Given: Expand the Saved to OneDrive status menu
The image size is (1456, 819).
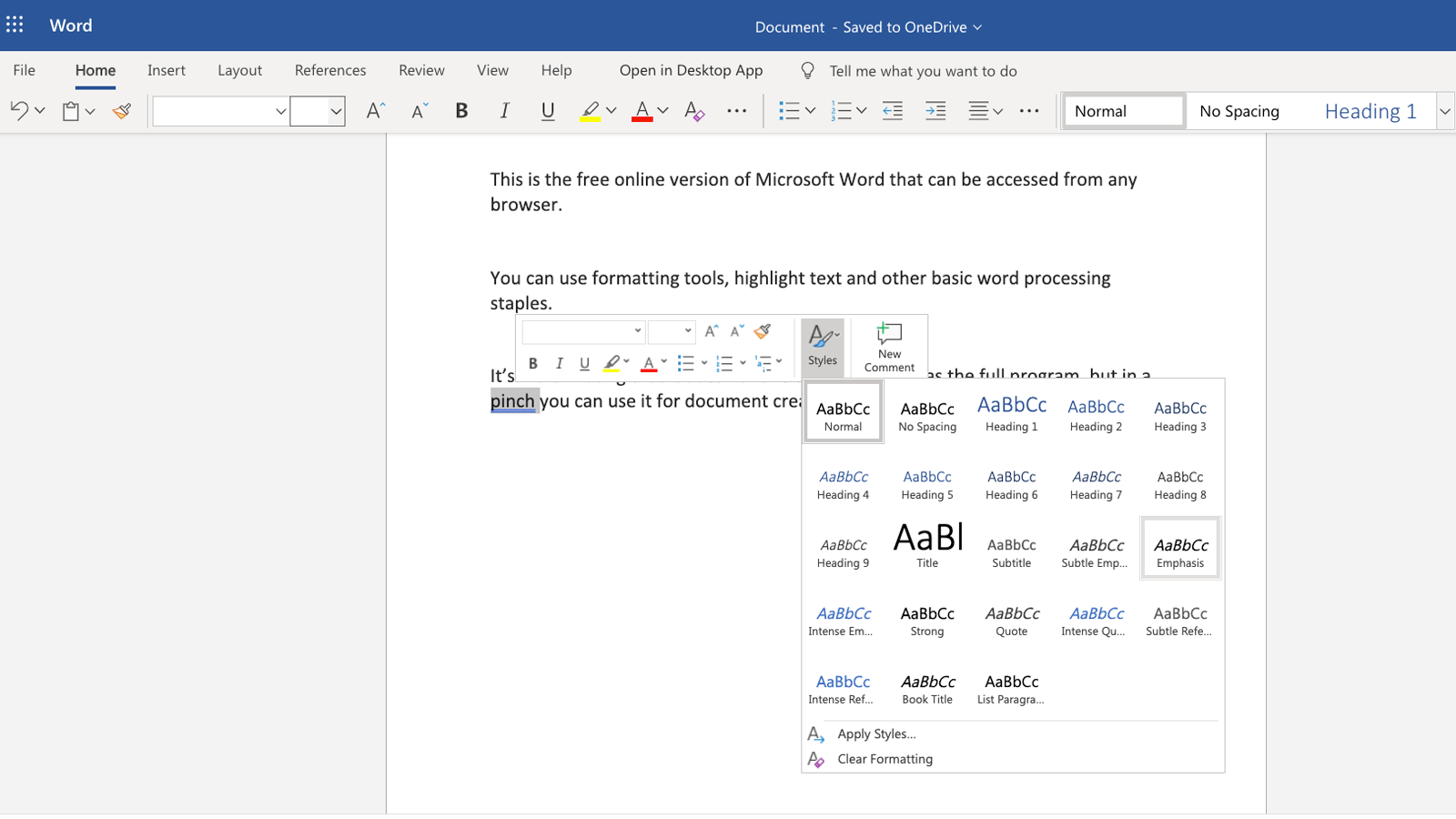Looking at the screenshot, I should [x=979, y=26].
